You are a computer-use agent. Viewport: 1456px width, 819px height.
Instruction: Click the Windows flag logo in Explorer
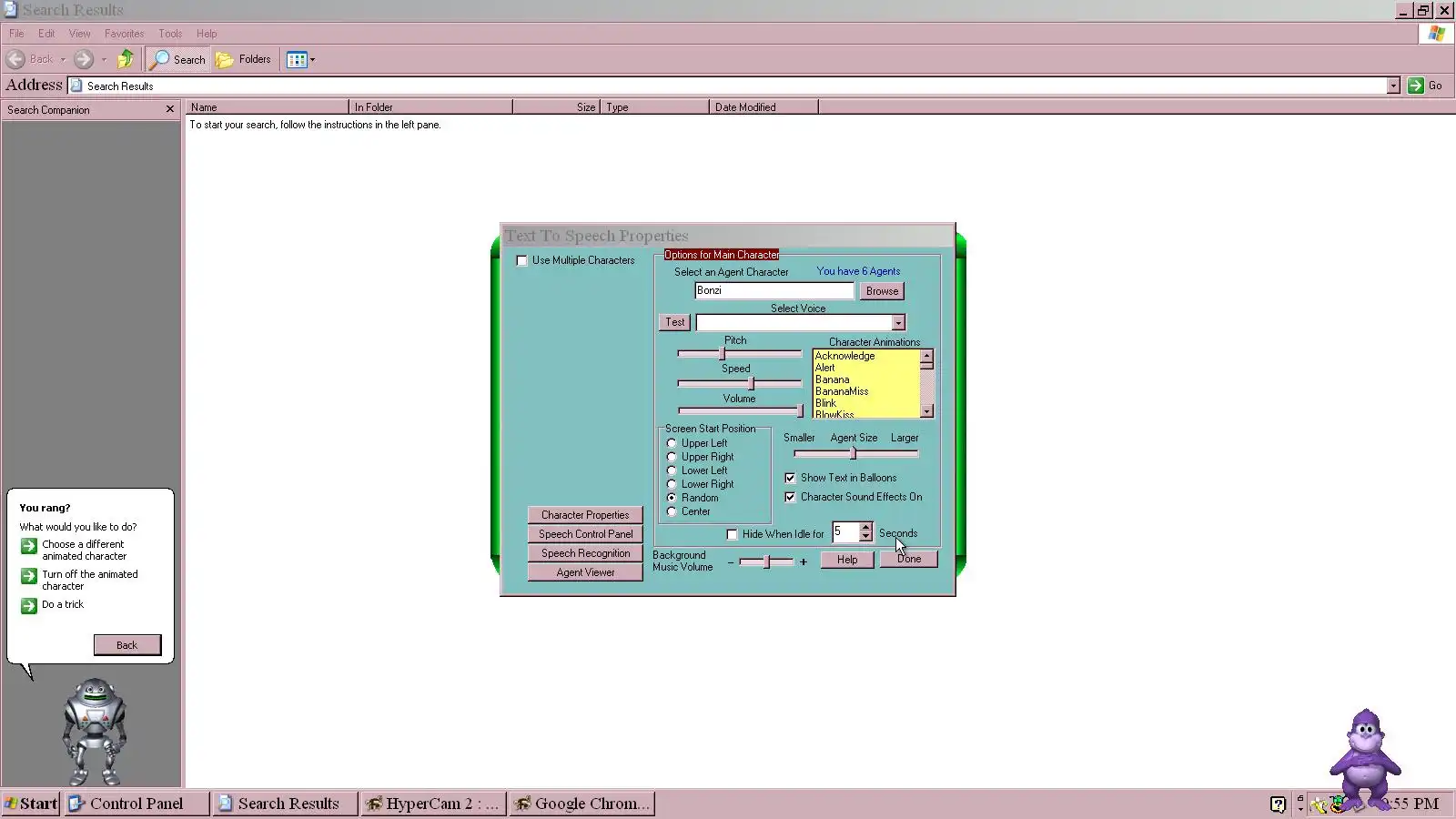tap(1436, 34)
